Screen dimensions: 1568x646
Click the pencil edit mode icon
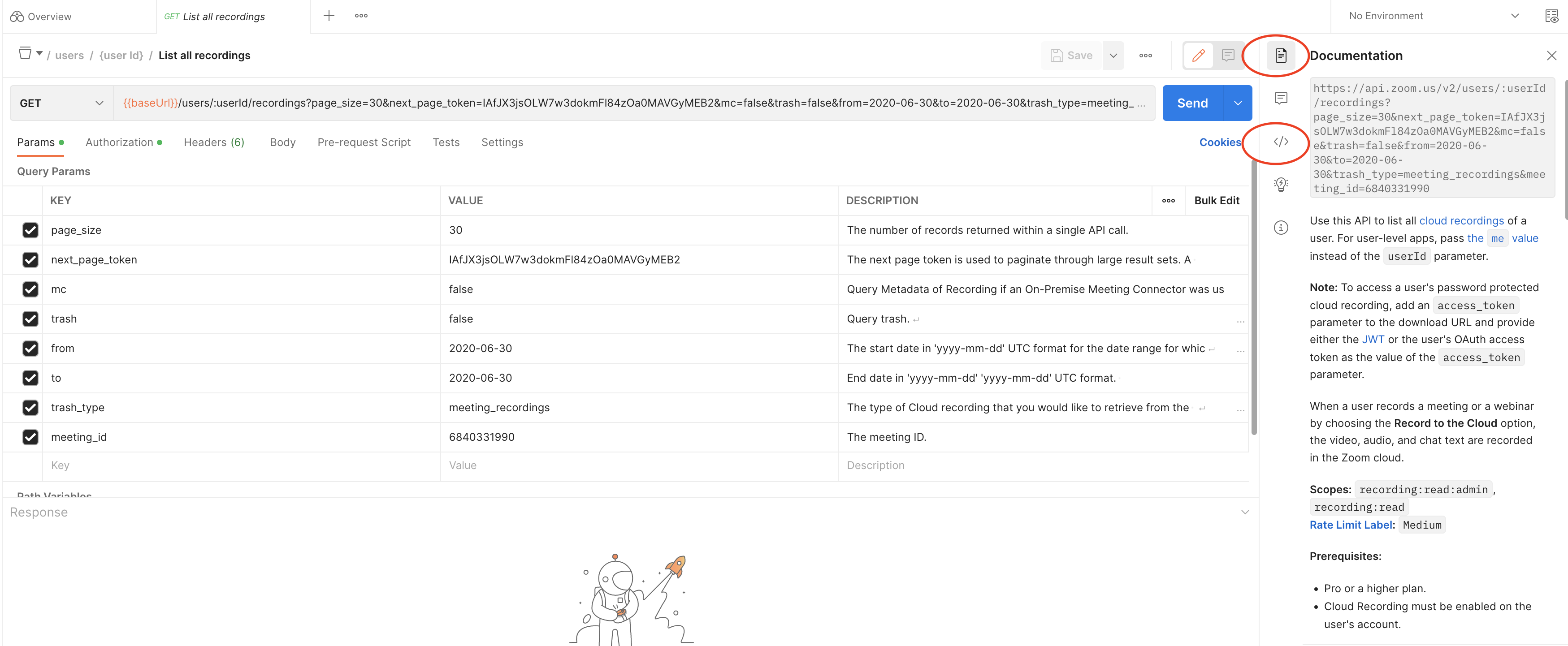point(1198,56)
